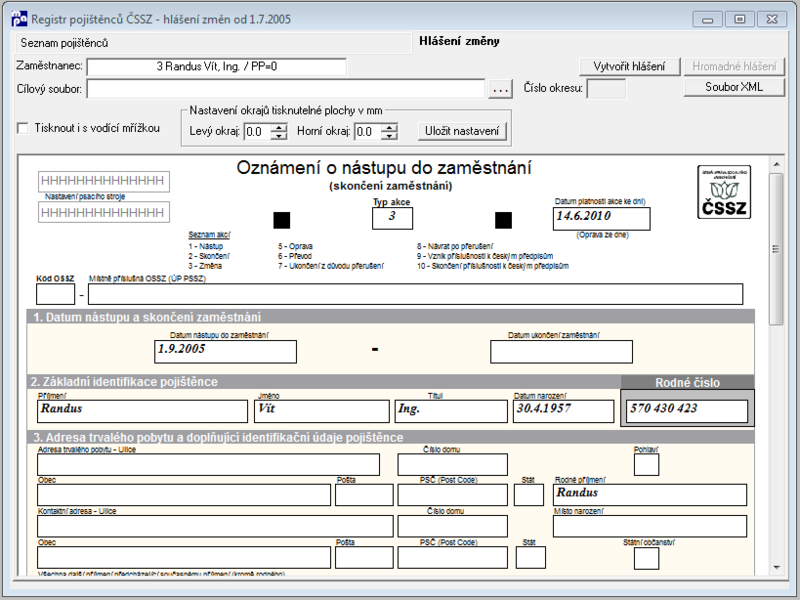800x600 pixels.
Task: Click the 'Číslo okresu' field
Action: (606, 89)
